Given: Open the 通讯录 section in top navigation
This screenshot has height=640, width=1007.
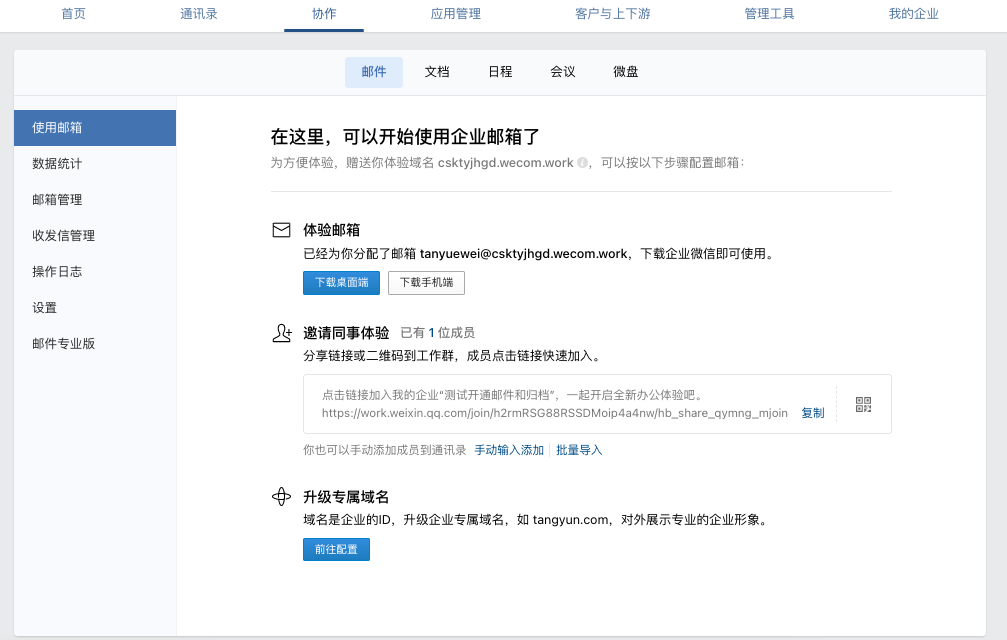Looking at the screenshot, I should click(197, 15).
